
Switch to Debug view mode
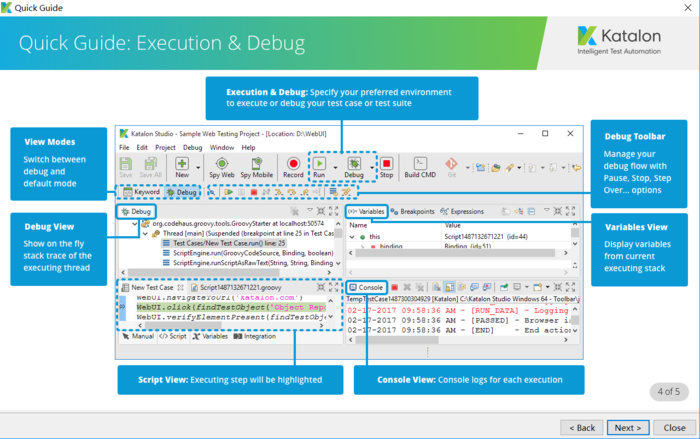coord(181,192)
